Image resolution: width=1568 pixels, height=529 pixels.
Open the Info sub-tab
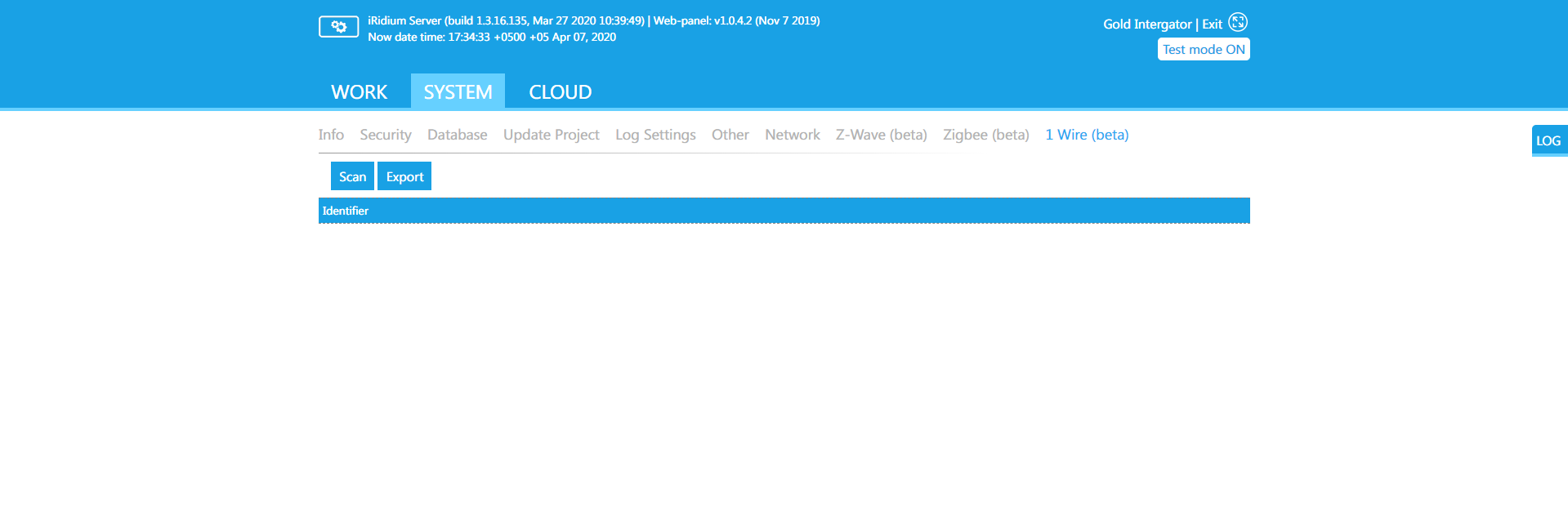coord(331,135)
